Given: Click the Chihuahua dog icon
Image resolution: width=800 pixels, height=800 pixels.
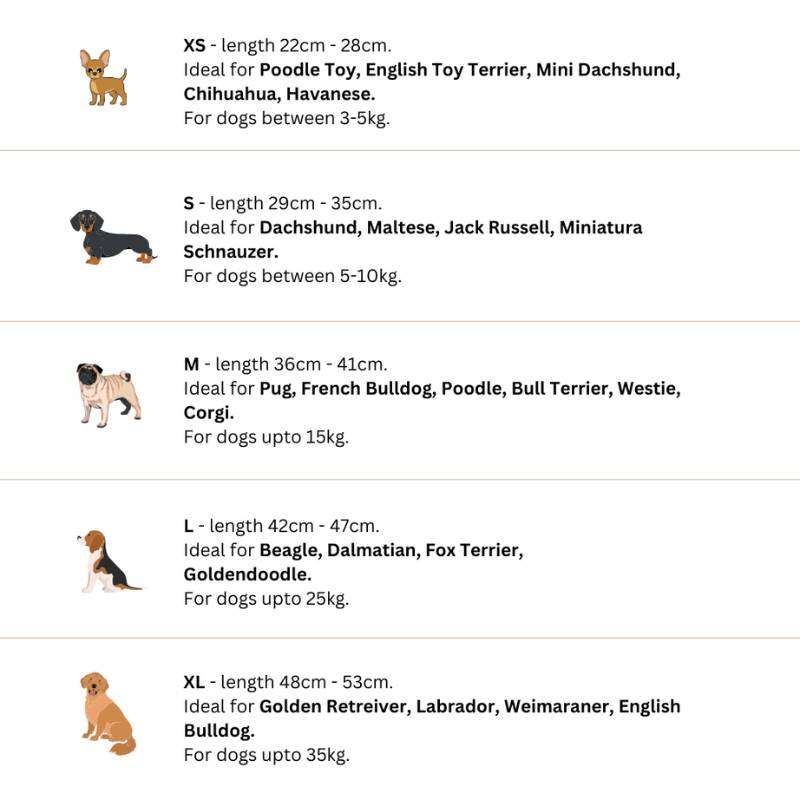Looking at the screenshot, I should [x=103, y=78].
